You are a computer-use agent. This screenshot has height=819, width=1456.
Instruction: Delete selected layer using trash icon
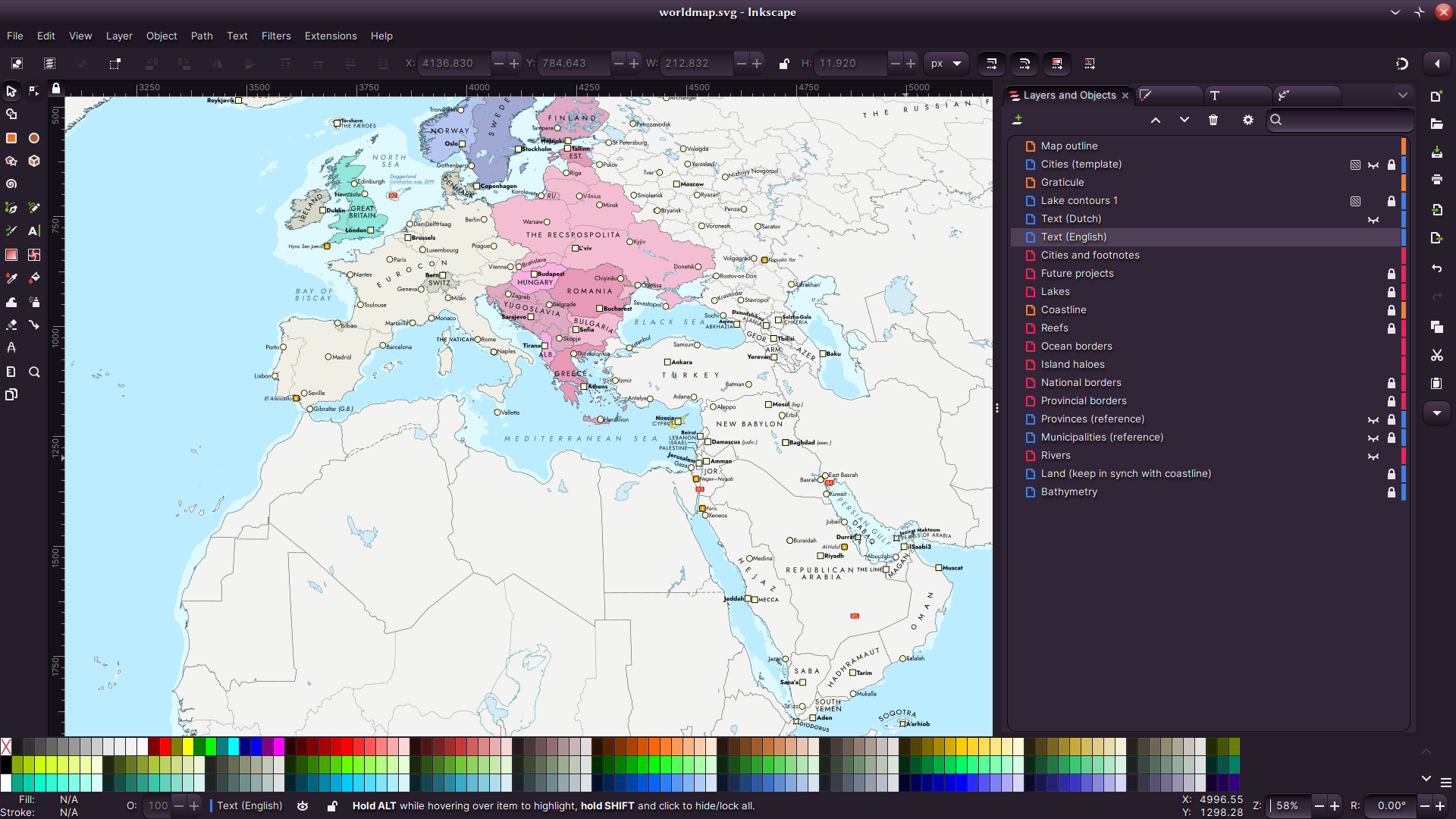(x=1213, y=120)
